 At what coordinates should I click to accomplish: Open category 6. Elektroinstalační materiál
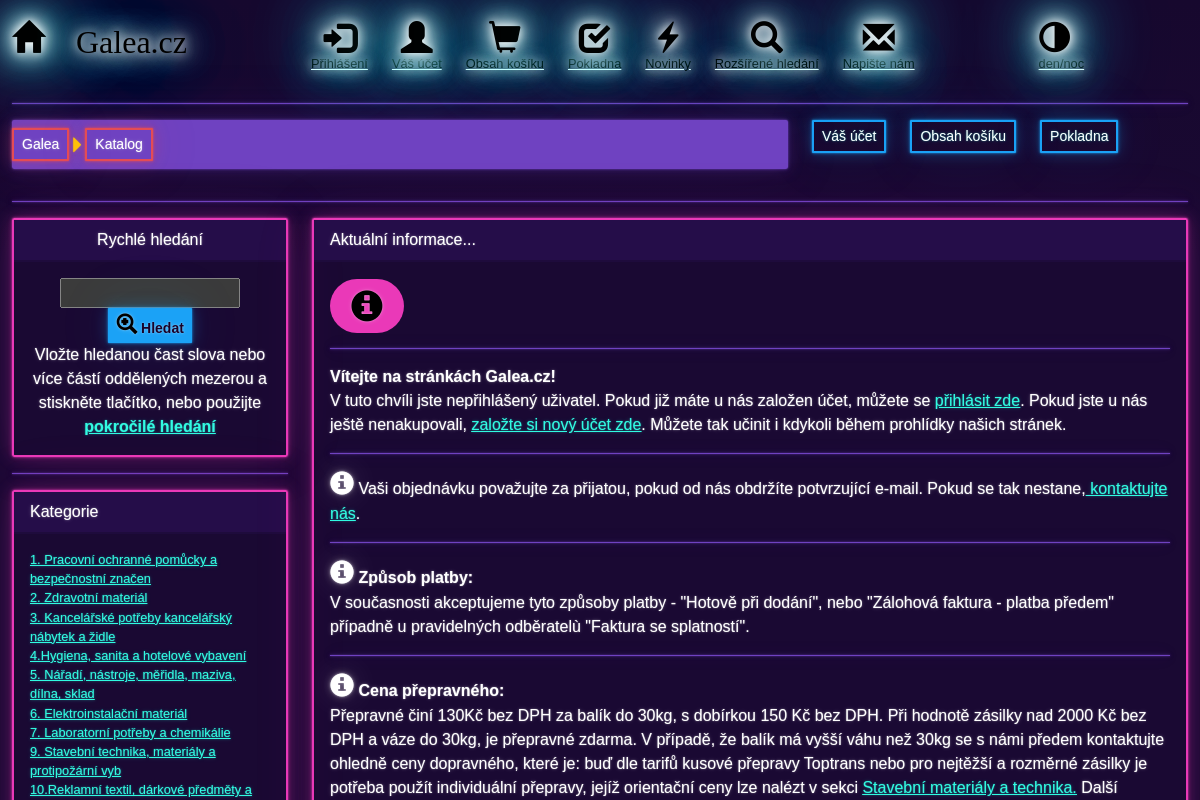click(x=108, y=713)
